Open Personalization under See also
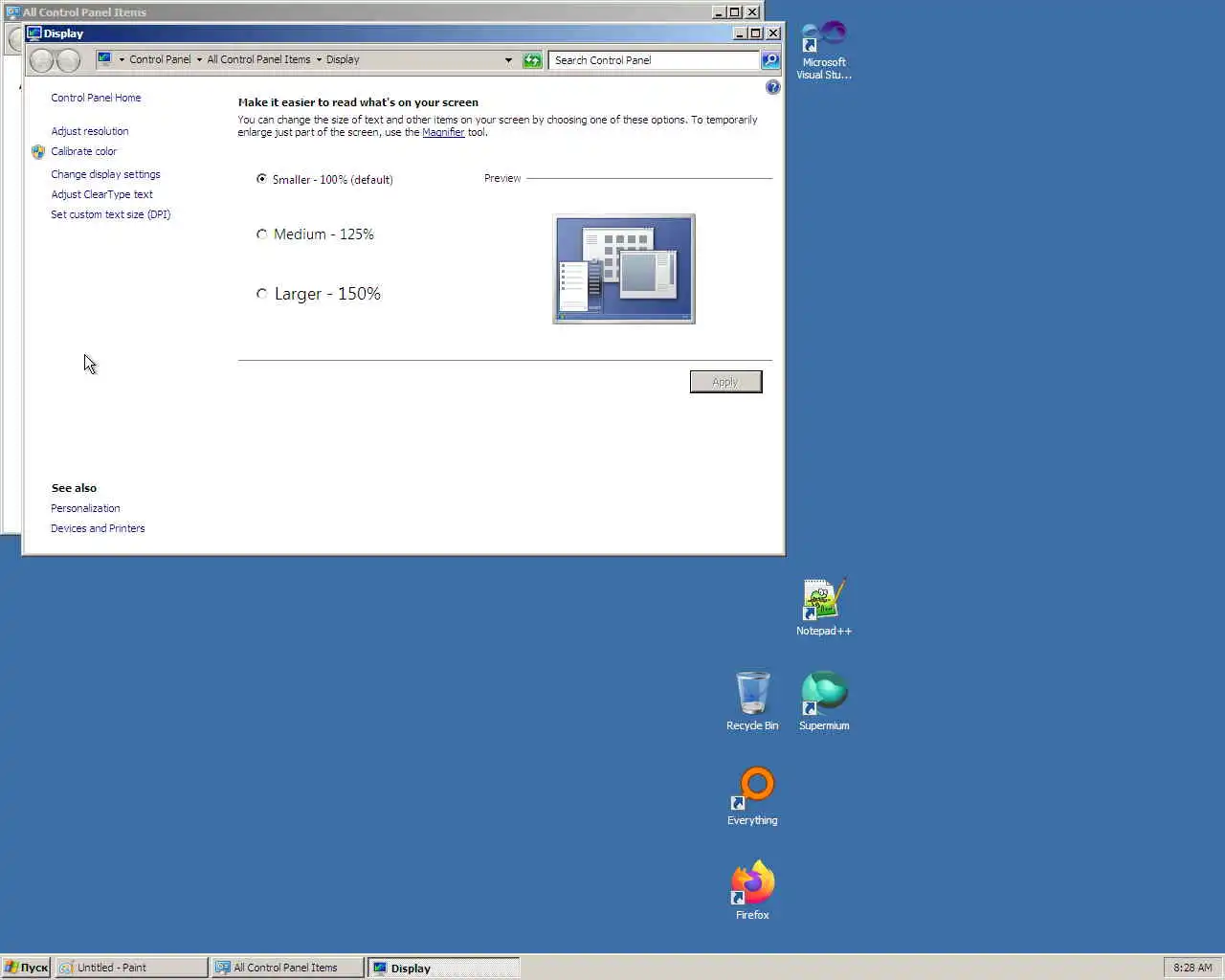The image size is (1225, 980). [85, 508]
